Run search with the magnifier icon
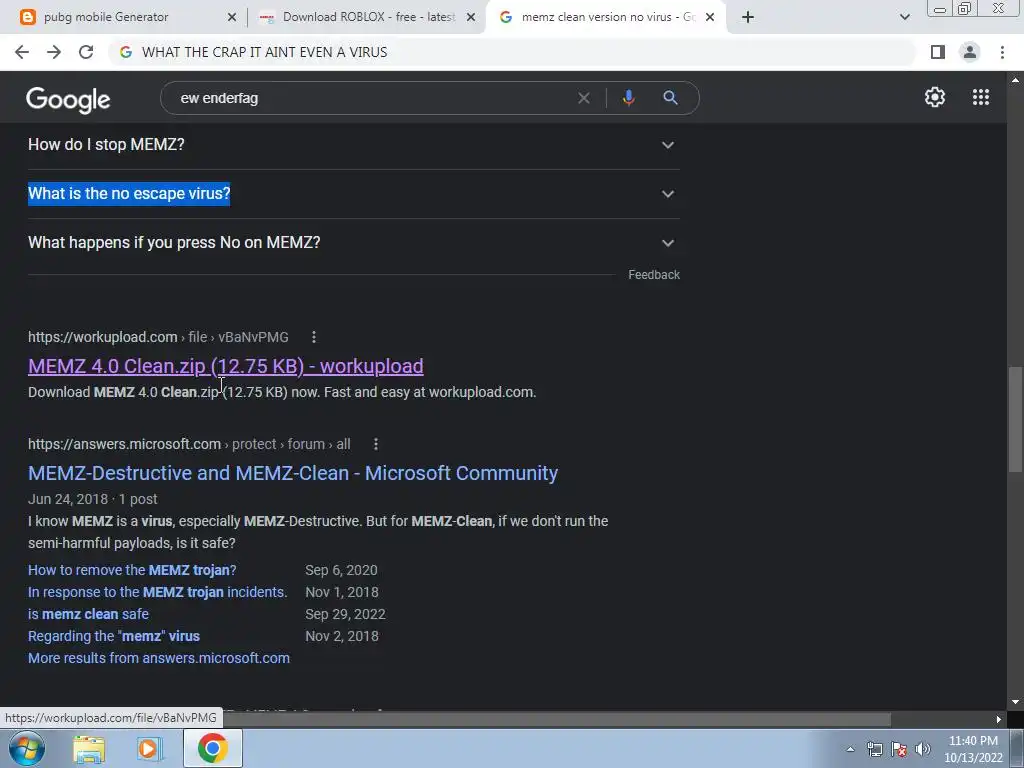The image size is (1024, 768). point(670,98)
